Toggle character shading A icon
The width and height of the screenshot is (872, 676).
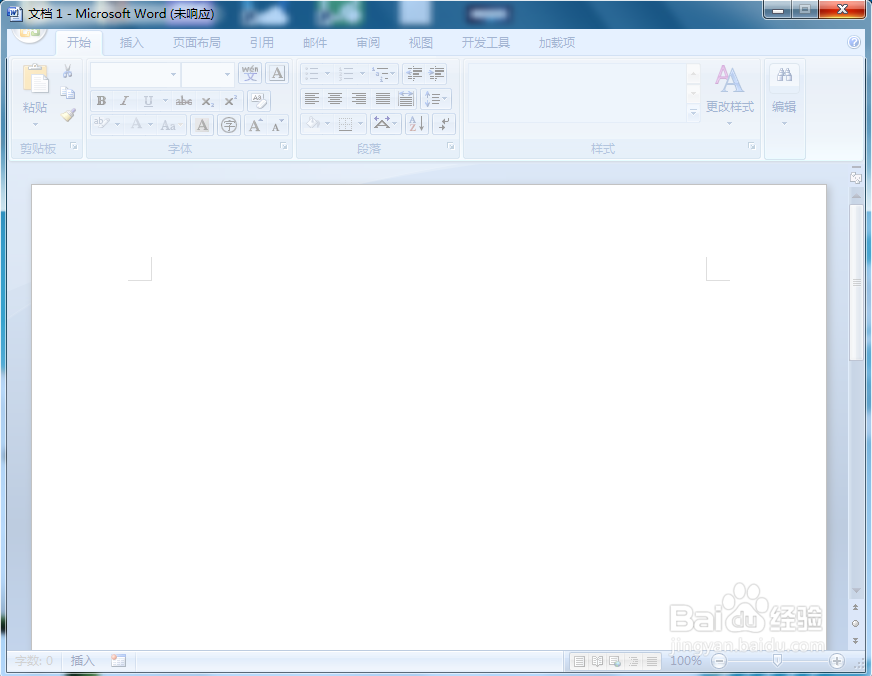(x=202, y=125)
